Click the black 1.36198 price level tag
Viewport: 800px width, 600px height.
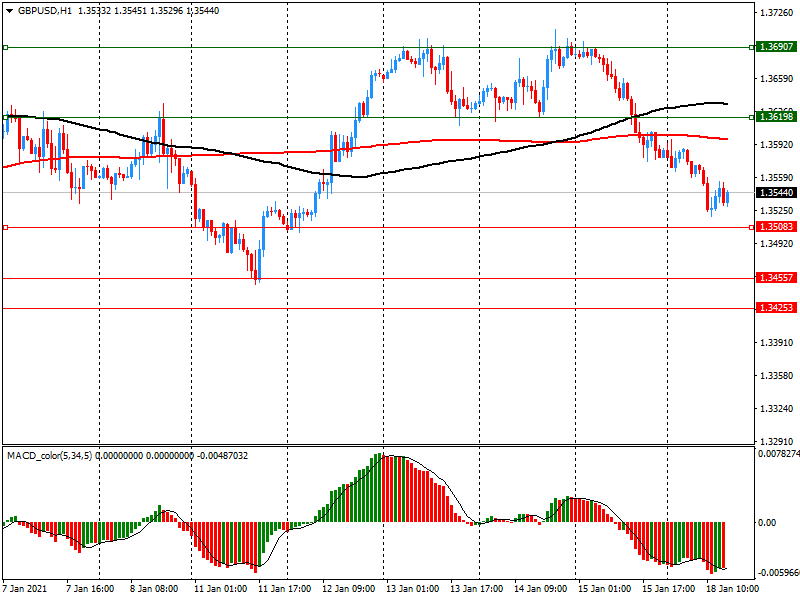776,117
